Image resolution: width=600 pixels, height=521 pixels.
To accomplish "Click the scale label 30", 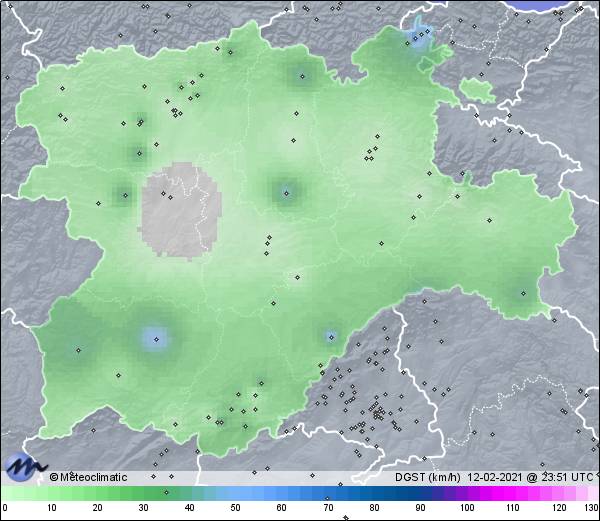I will (x=143, y=508).
